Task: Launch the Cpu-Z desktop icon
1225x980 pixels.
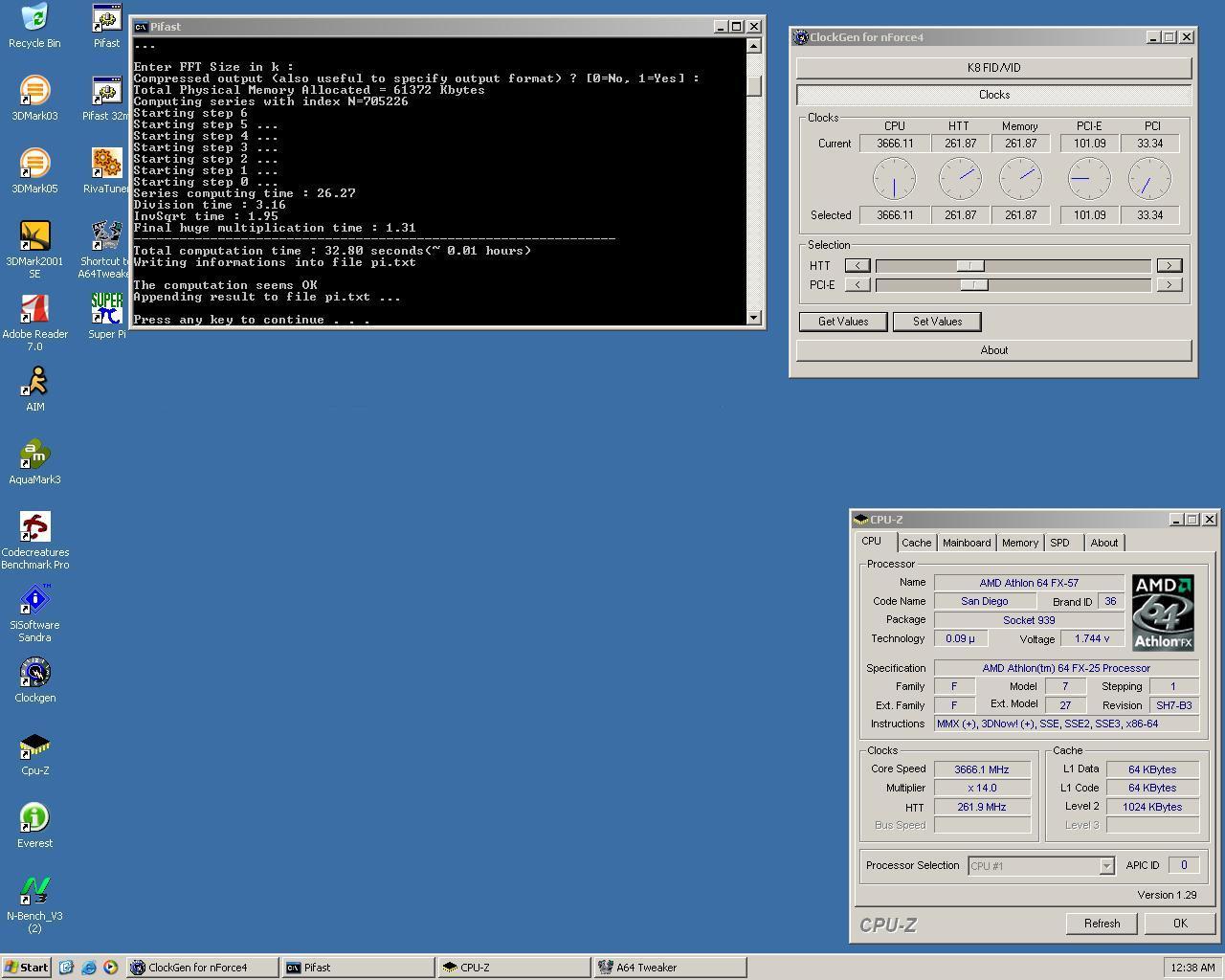Action: (x=34, y=753)
